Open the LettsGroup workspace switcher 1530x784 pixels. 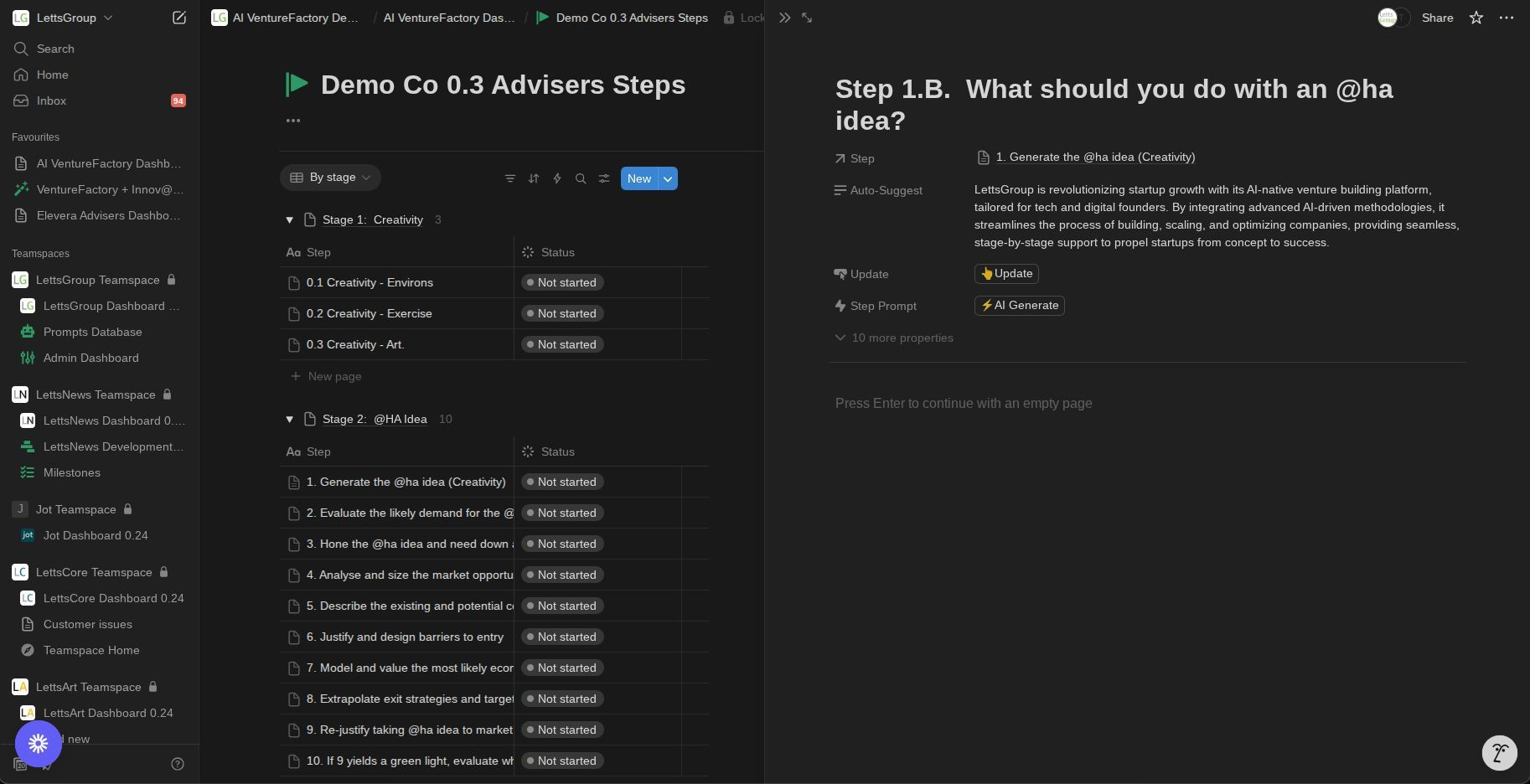tap(63, 18)
